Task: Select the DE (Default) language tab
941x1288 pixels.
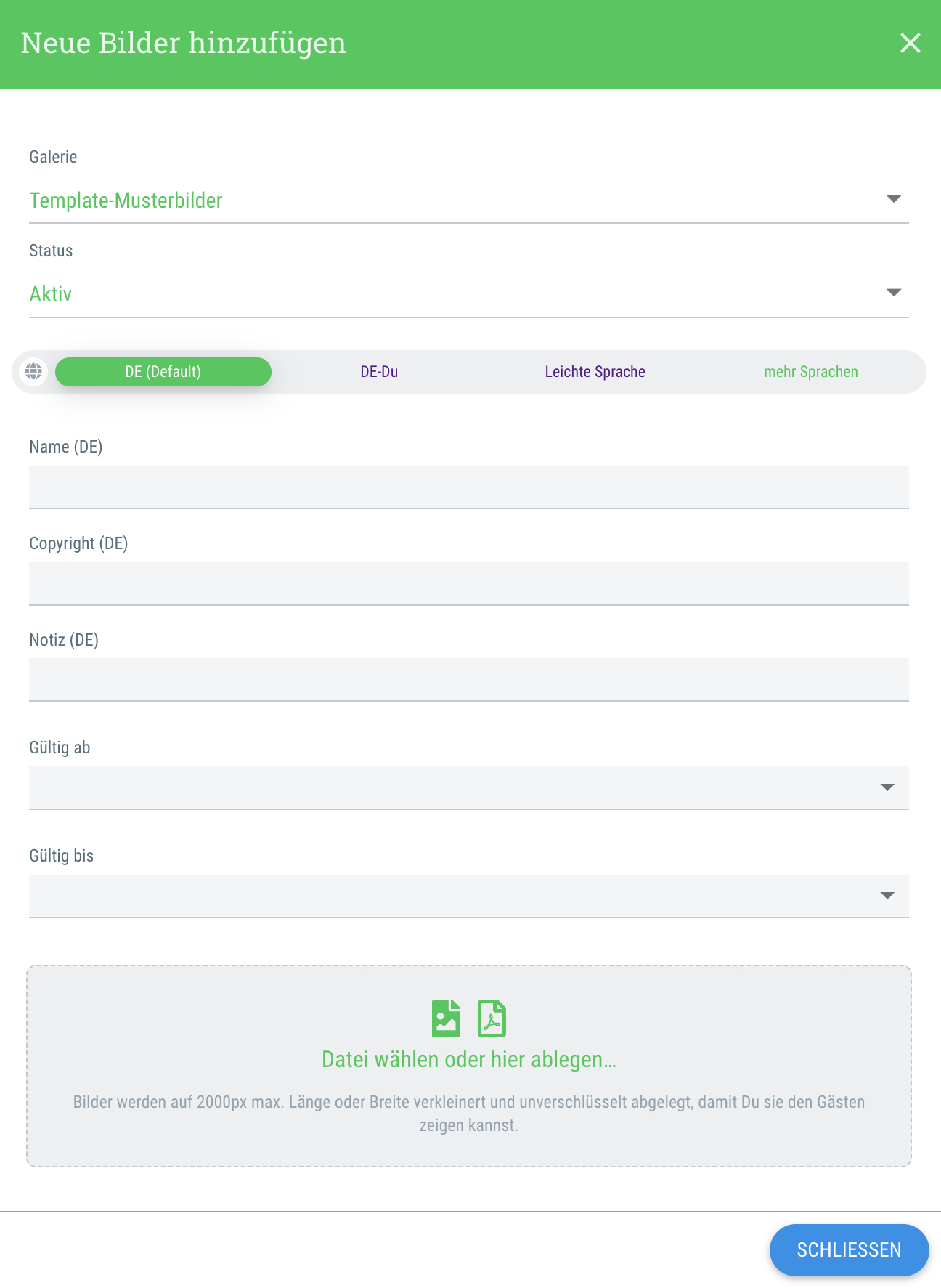Action: pyautogui.click(x=163, y=371)
